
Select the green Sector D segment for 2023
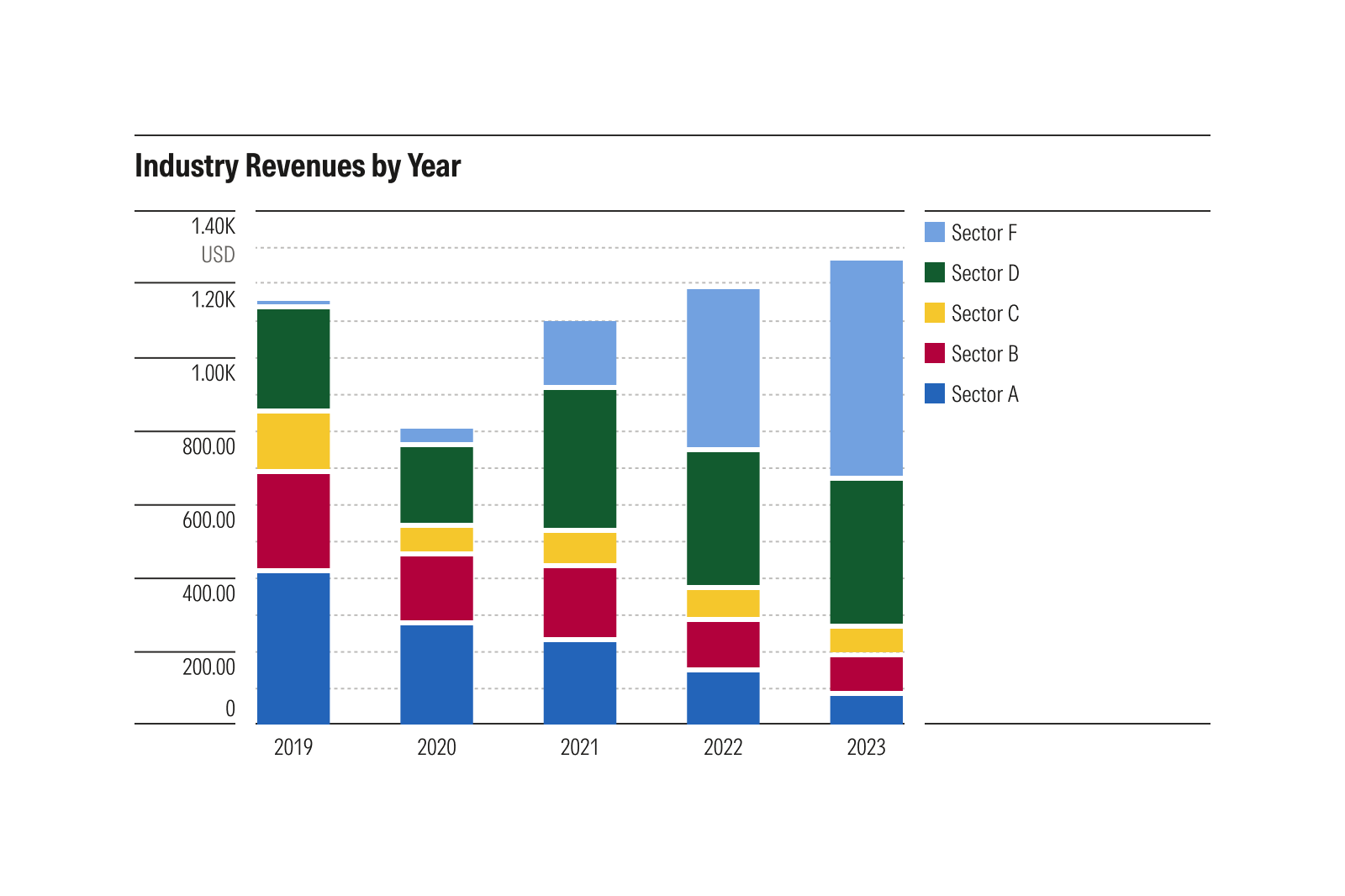(866, 551)
